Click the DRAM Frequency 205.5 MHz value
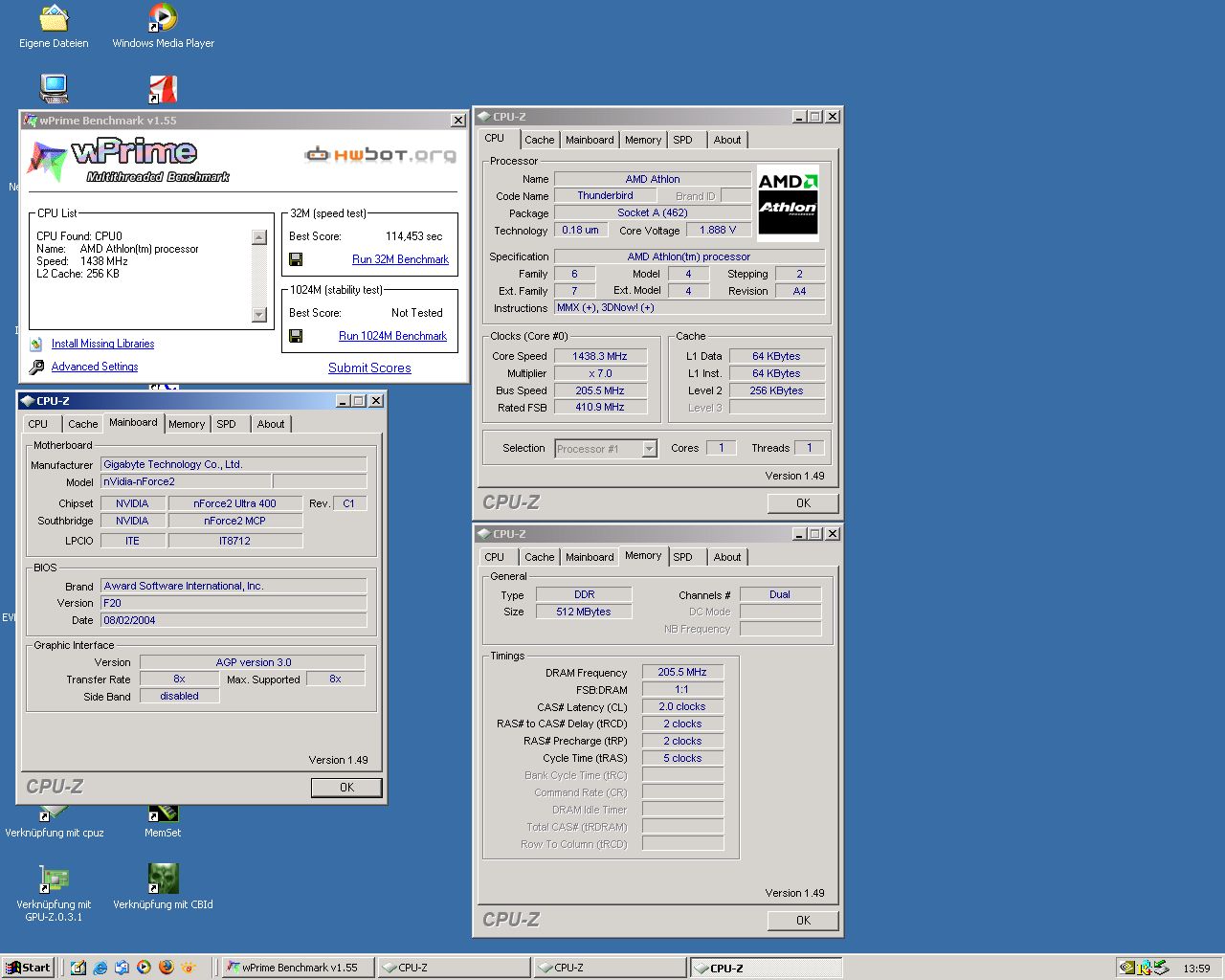Viewport: 1225px width, 980px height. (x=682, y=672)
